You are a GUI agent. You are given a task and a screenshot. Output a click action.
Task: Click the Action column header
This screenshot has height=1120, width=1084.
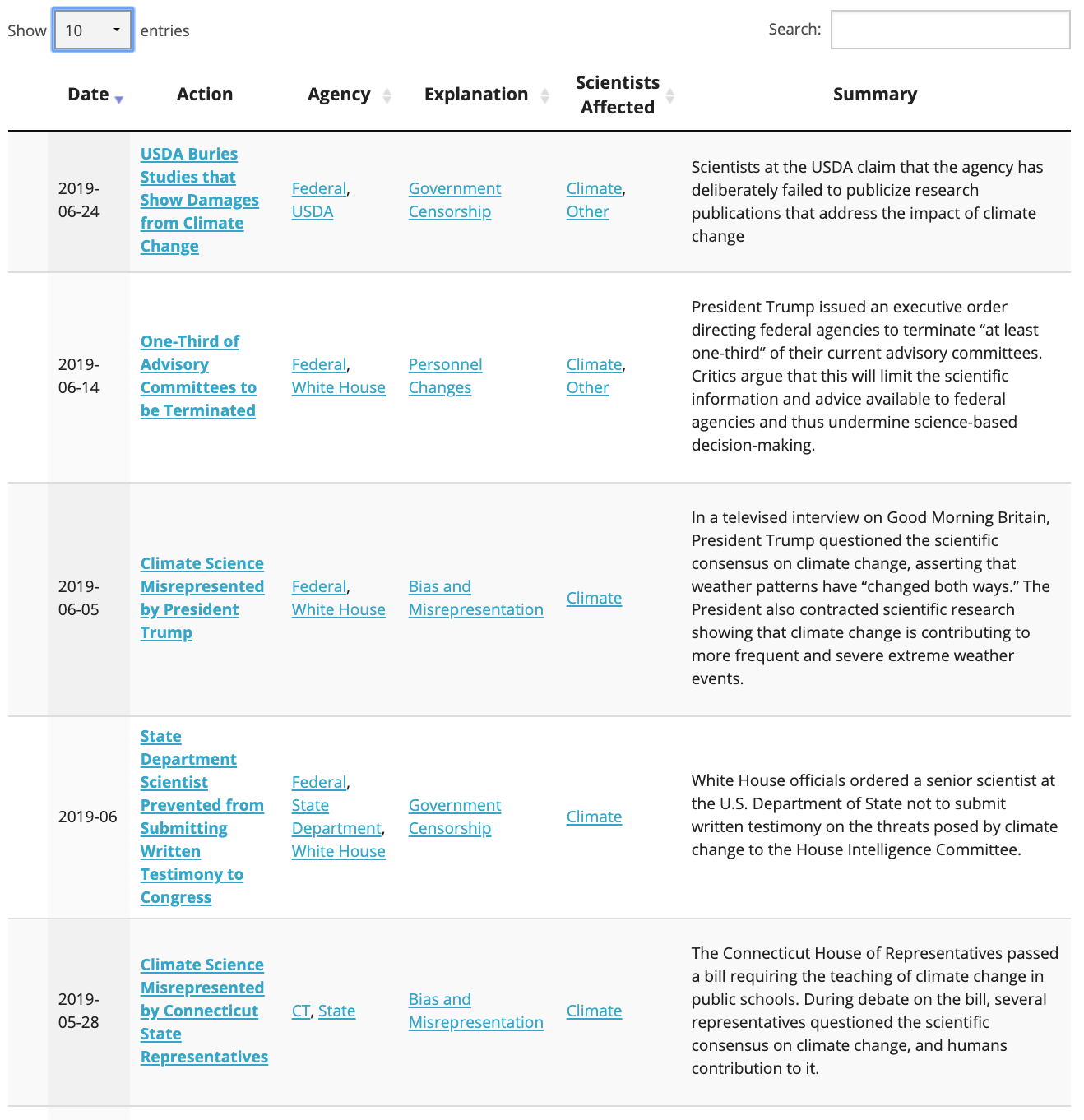click(205, 95)
